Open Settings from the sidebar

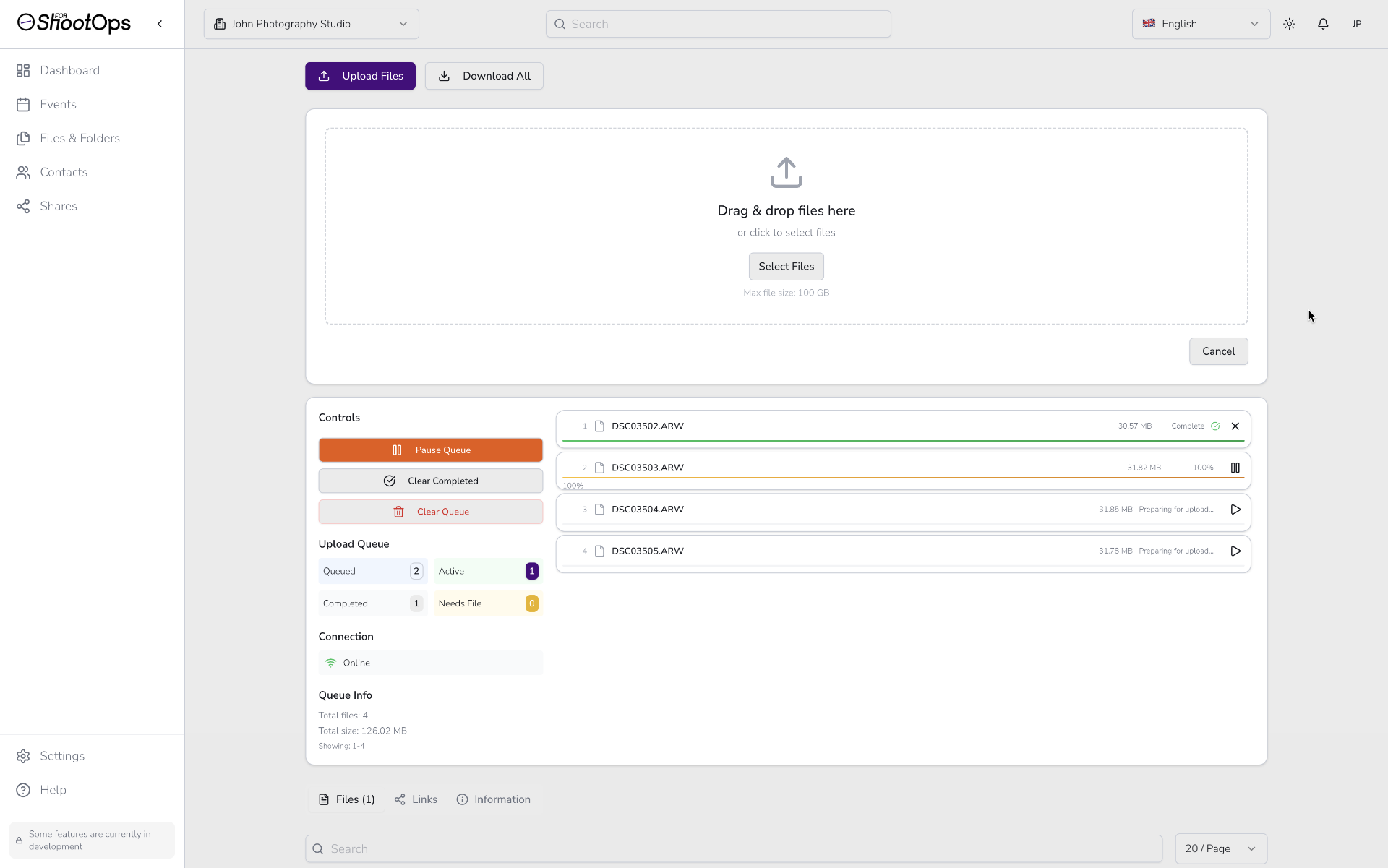click(62, 756)
